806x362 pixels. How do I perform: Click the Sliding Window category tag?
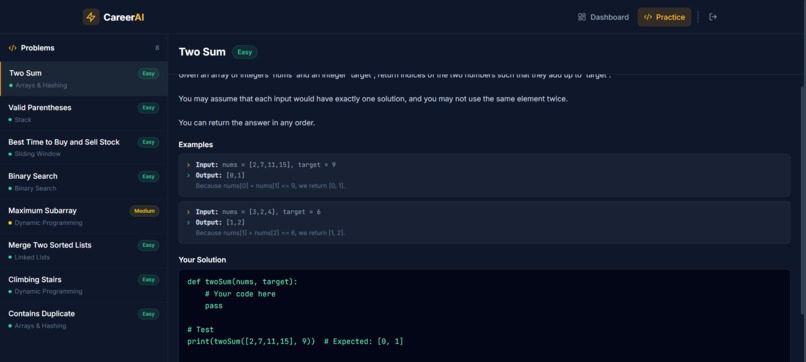pyautogui.click(x=38, y=154)
